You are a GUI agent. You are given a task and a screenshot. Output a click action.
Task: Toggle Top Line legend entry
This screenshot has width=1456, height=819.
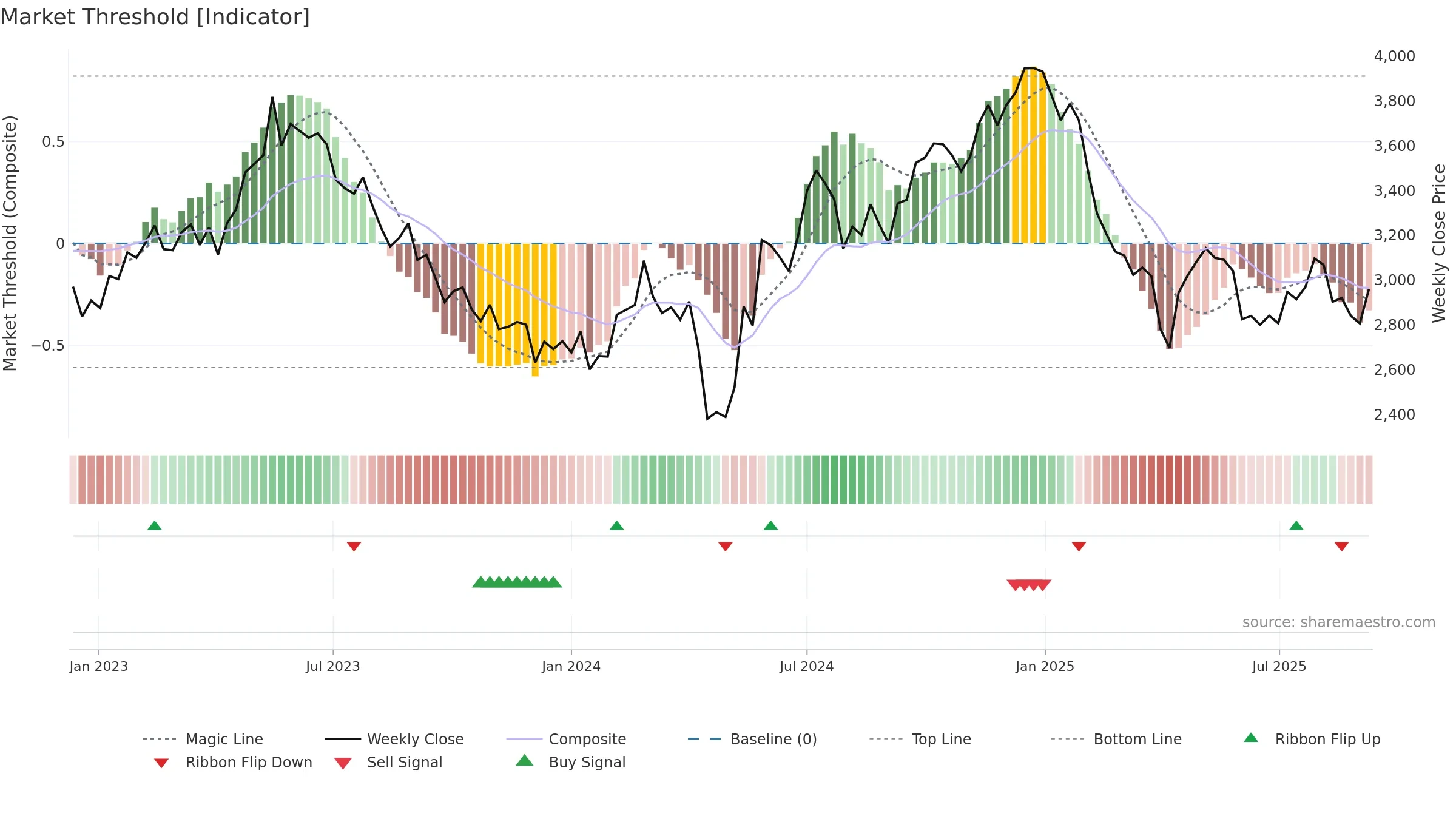(x=920, y=739)
